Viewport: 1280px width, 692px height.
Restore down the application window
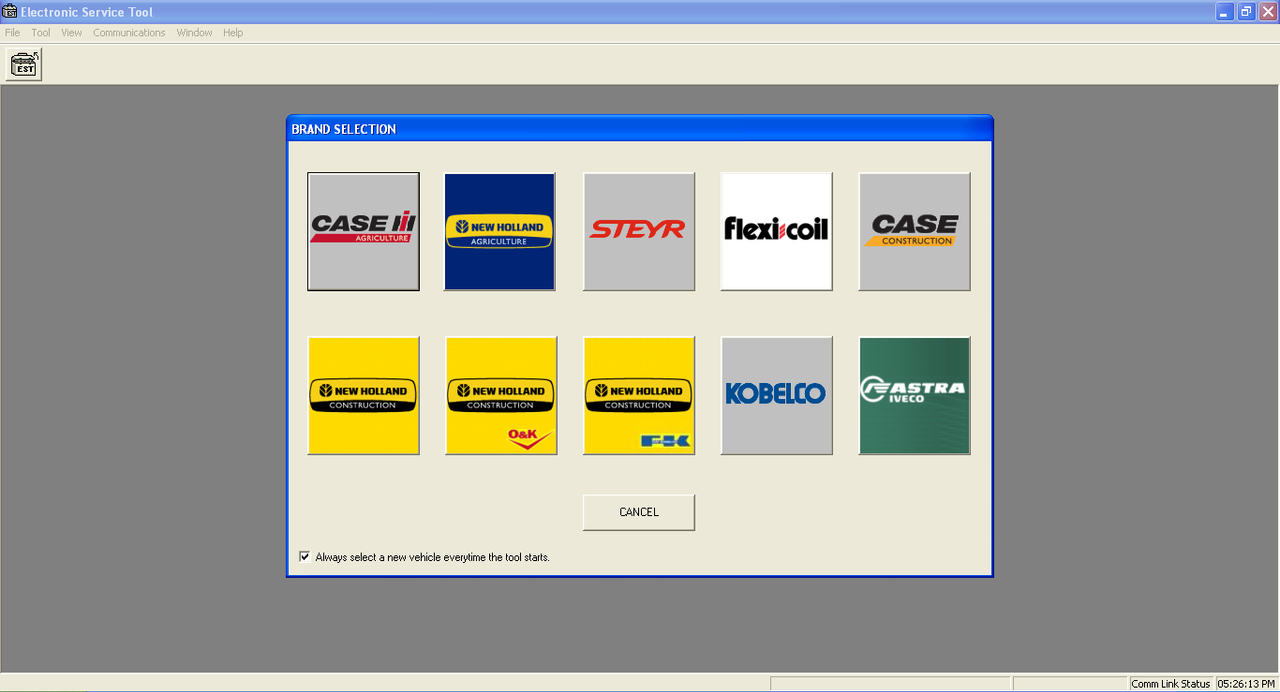click(1246, 12)
